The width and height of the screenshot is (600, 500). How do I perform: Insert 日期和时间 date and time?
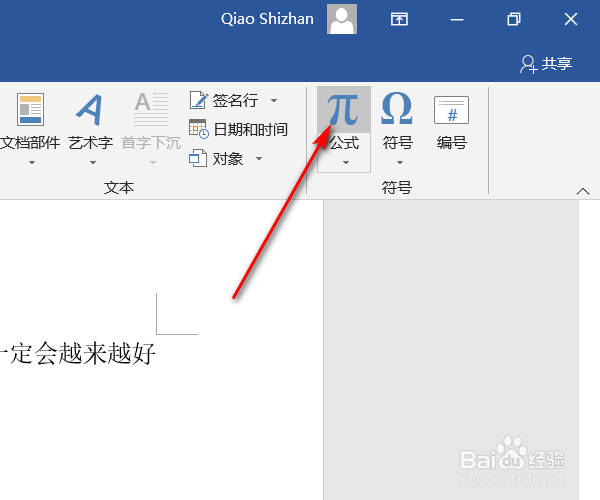tap(238, 129)
